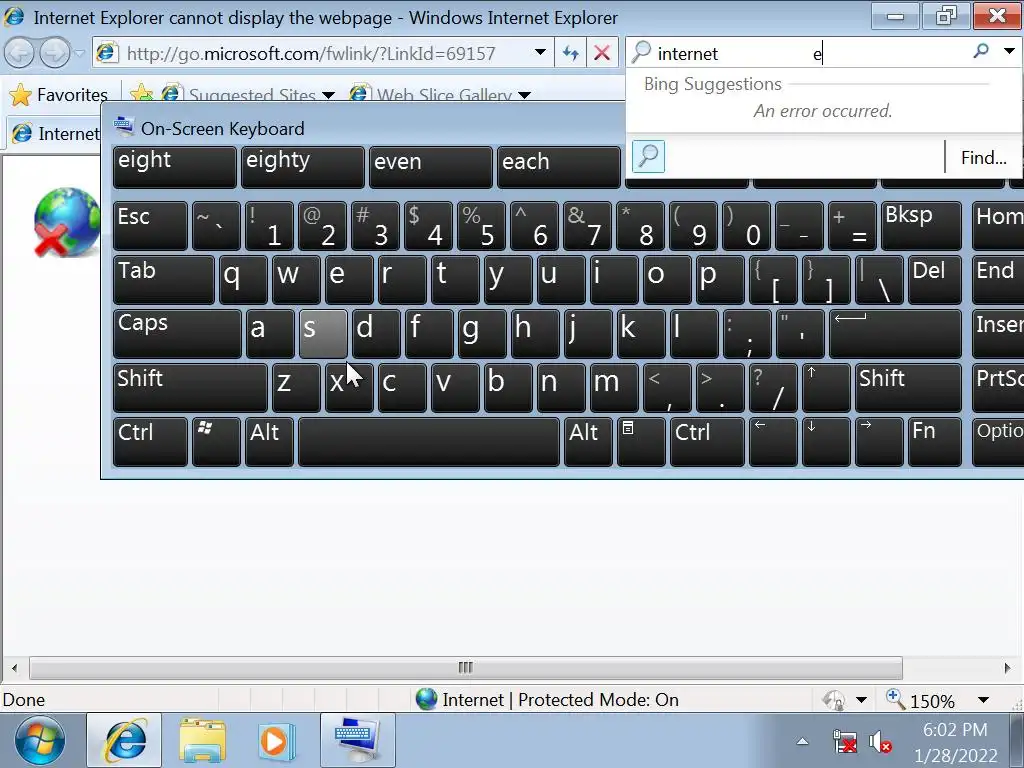This screenshot has width=1024, height=768.
Task: Choose the 'eight' word prediction
Action: 174,167
